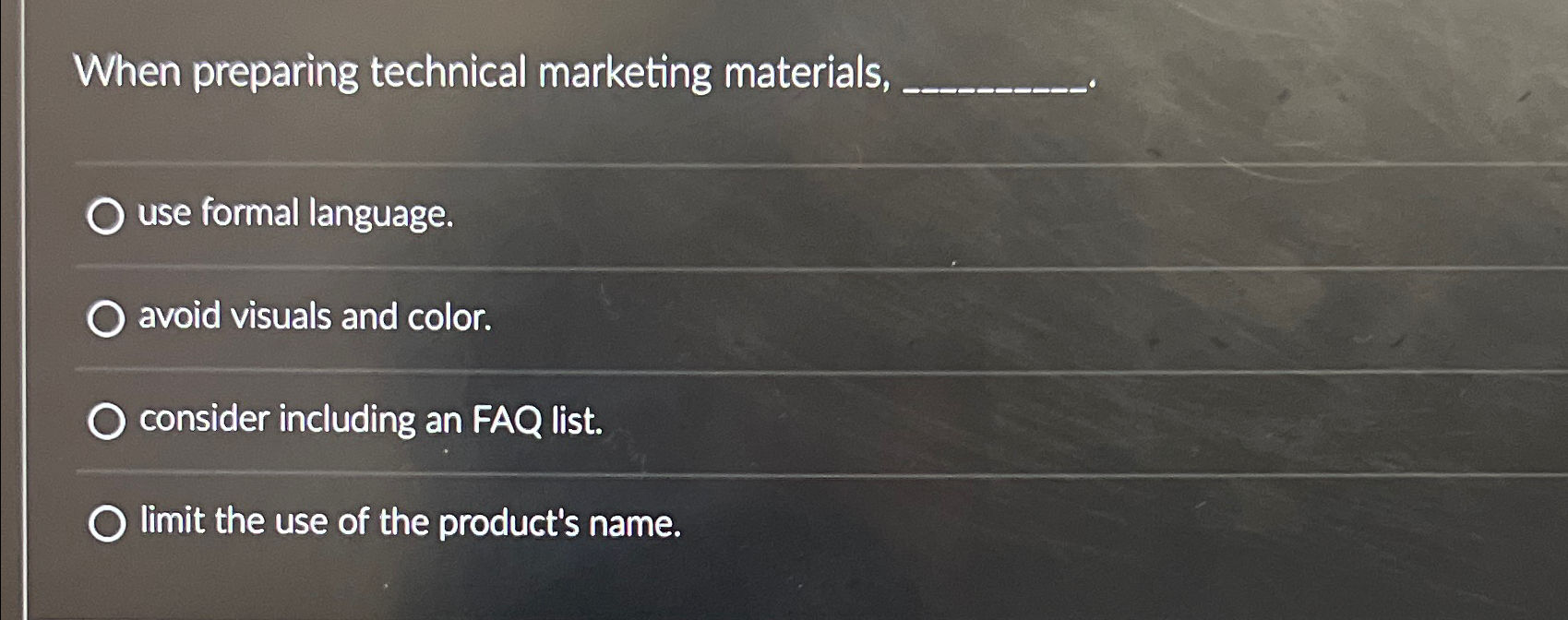
Task: Click the divider line above the first option
Action: (x=646, y=166)
